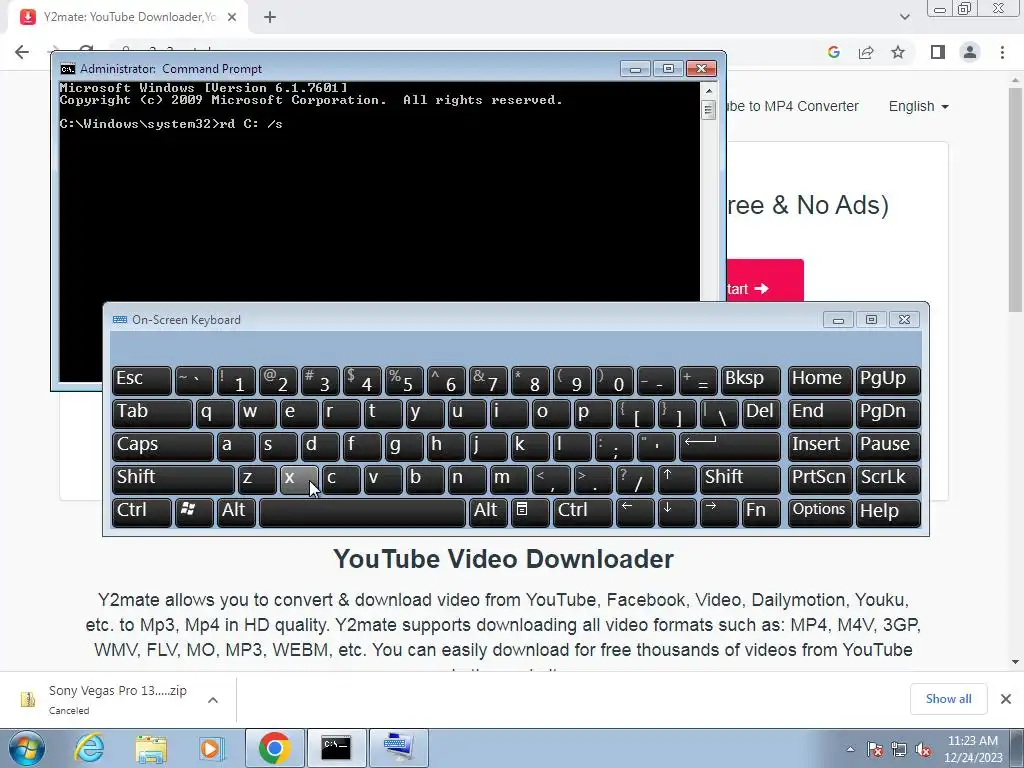Open Options on the On-Screen Keyboard

(x=820, y=512)
